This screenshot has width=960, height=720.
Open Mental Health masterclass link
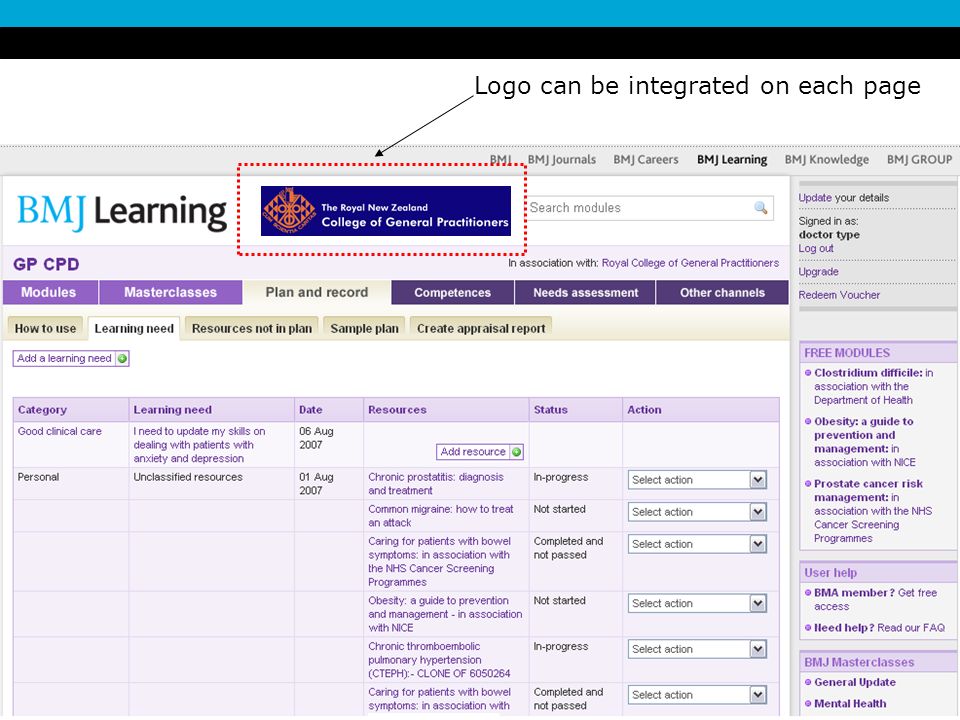(x=849, y=703)
